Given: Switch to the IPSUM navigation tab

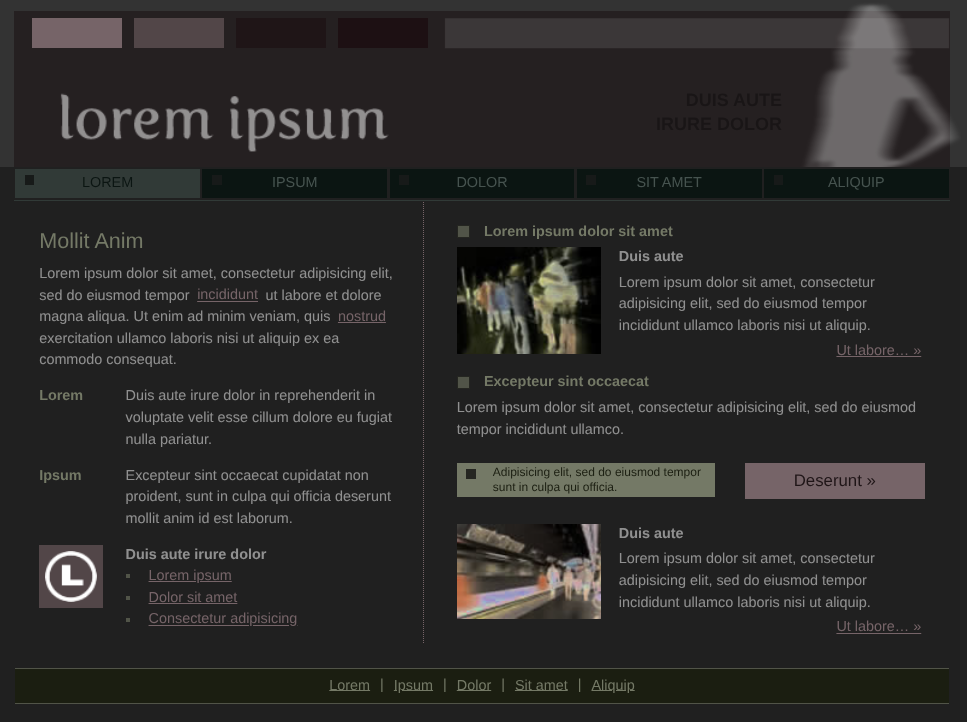Looking at the screenshot, I should click(x=295, y=182).
